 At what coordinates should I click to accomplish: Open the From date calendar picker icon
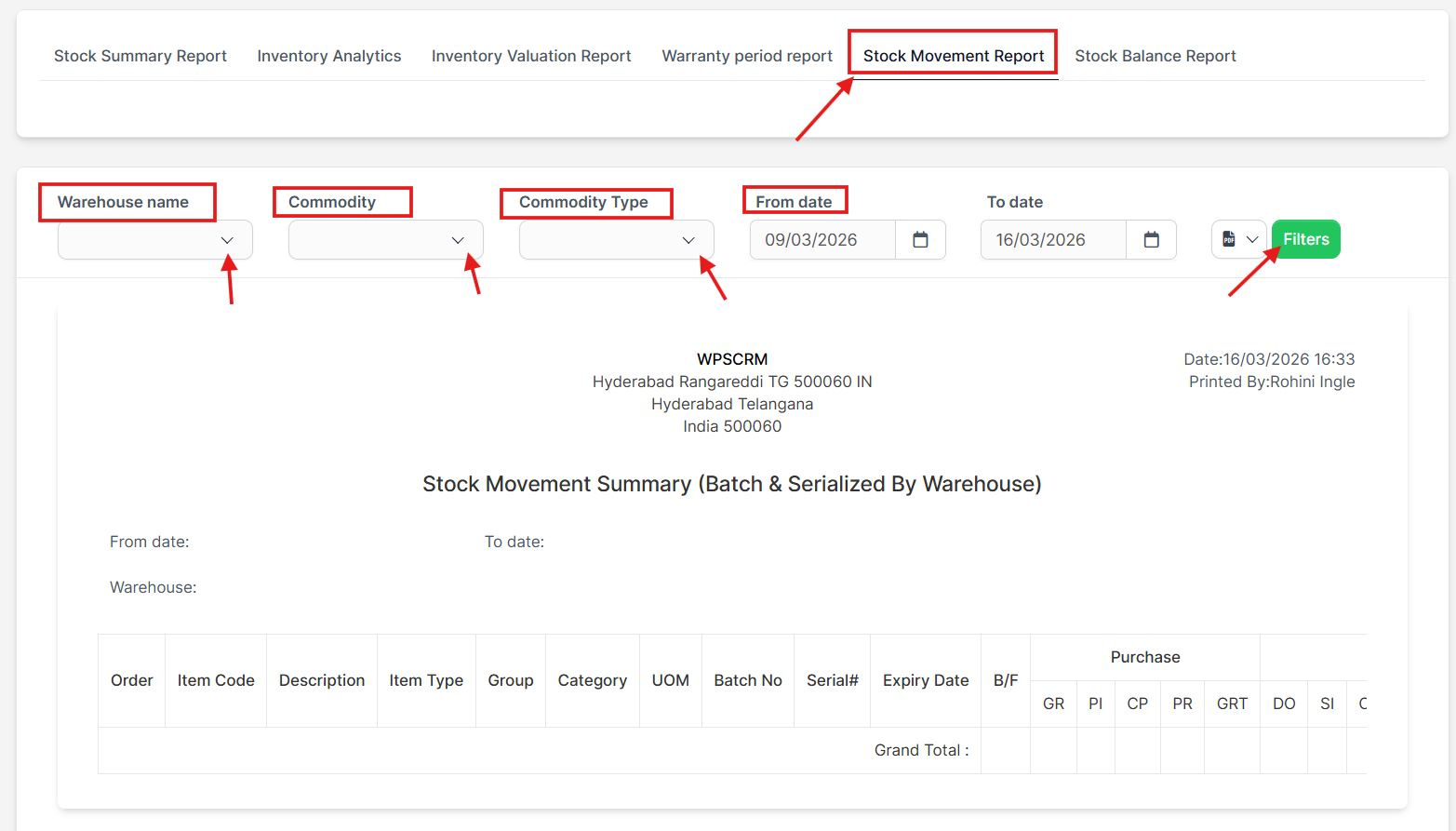click(x=920, y=240)
